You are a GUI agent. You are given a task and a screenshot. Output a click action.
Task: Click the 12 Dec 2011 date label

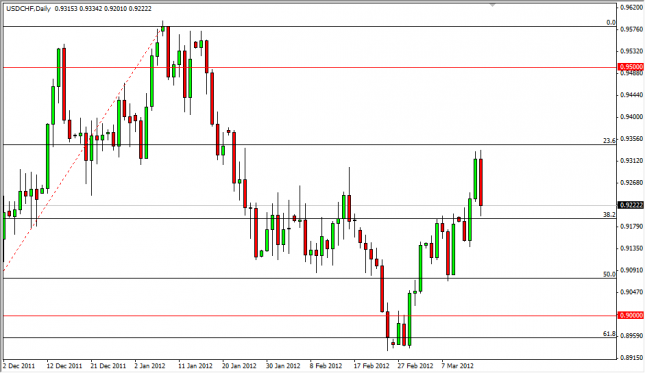[64, 366]
